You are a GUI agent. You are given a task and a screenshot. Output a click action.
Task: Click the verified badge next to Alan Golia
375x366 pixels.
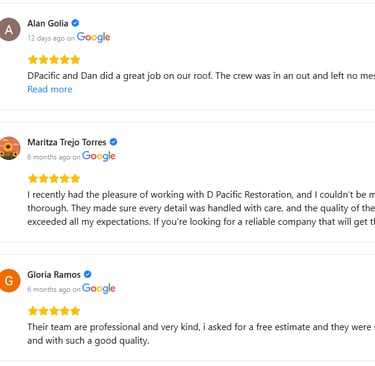tap(75, 23)
